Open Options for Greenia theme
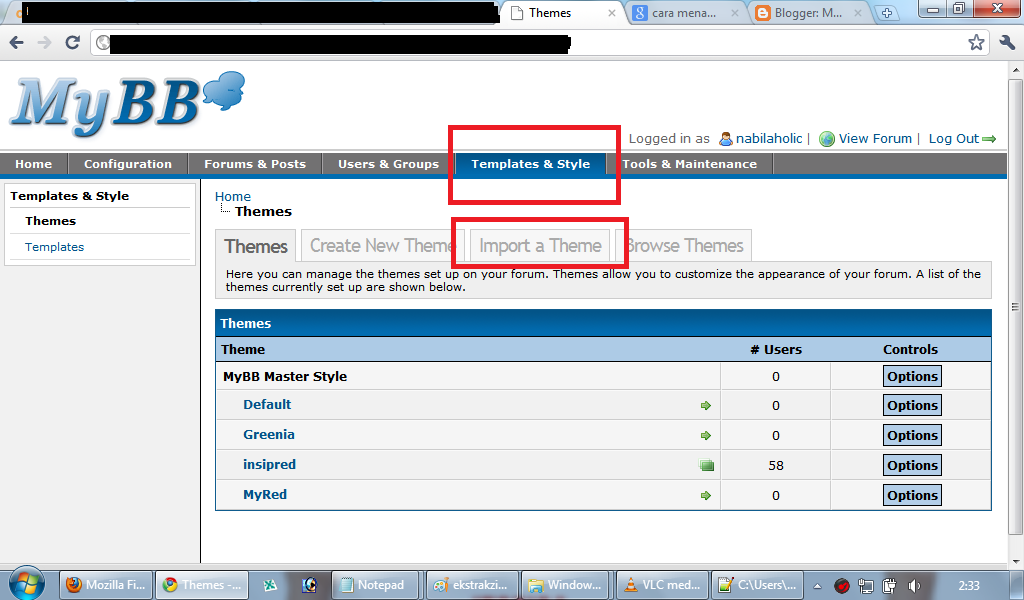The image size is (1024, 600). [x=912, y=435]
